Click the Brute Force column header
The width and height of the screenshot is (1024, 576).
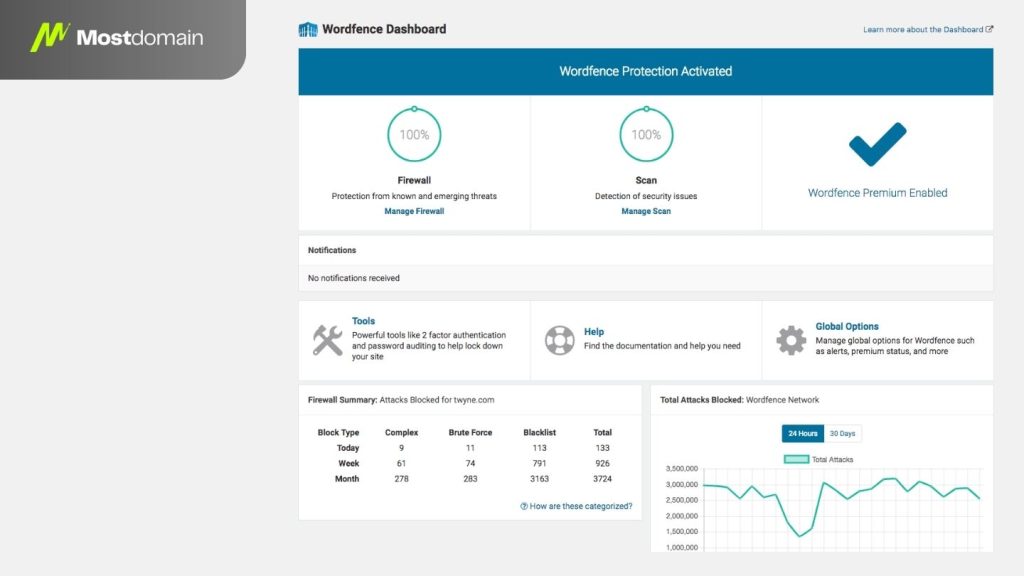click(470, 432)
